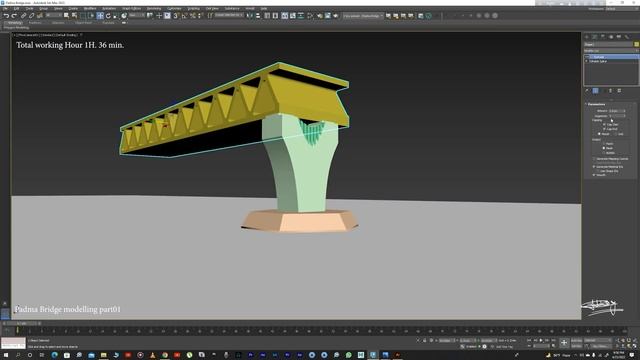Select the Bind to Space Warp tool
640x360 pixels.
[40, 16]
